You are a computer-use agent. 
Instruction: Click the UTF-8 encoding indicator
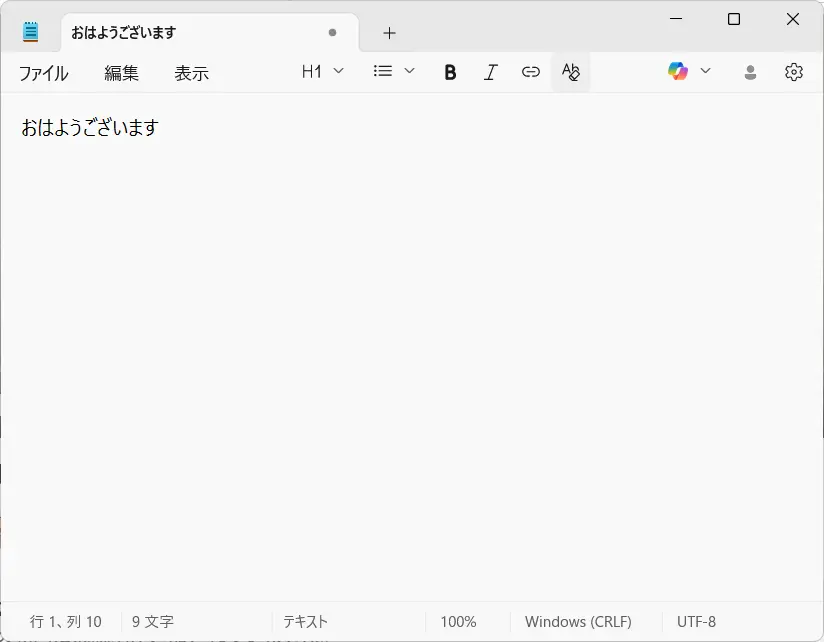(x=696, y=622)
